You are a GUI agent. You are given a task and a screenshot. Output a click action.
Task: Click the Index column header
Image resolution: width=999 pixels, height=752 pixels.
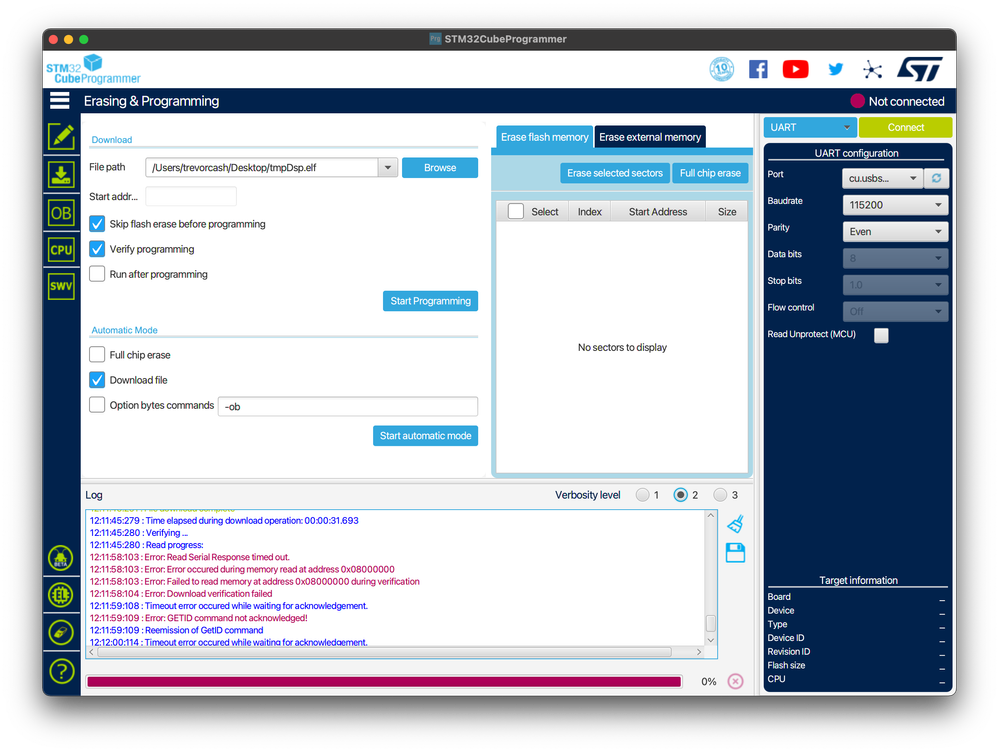589,212
